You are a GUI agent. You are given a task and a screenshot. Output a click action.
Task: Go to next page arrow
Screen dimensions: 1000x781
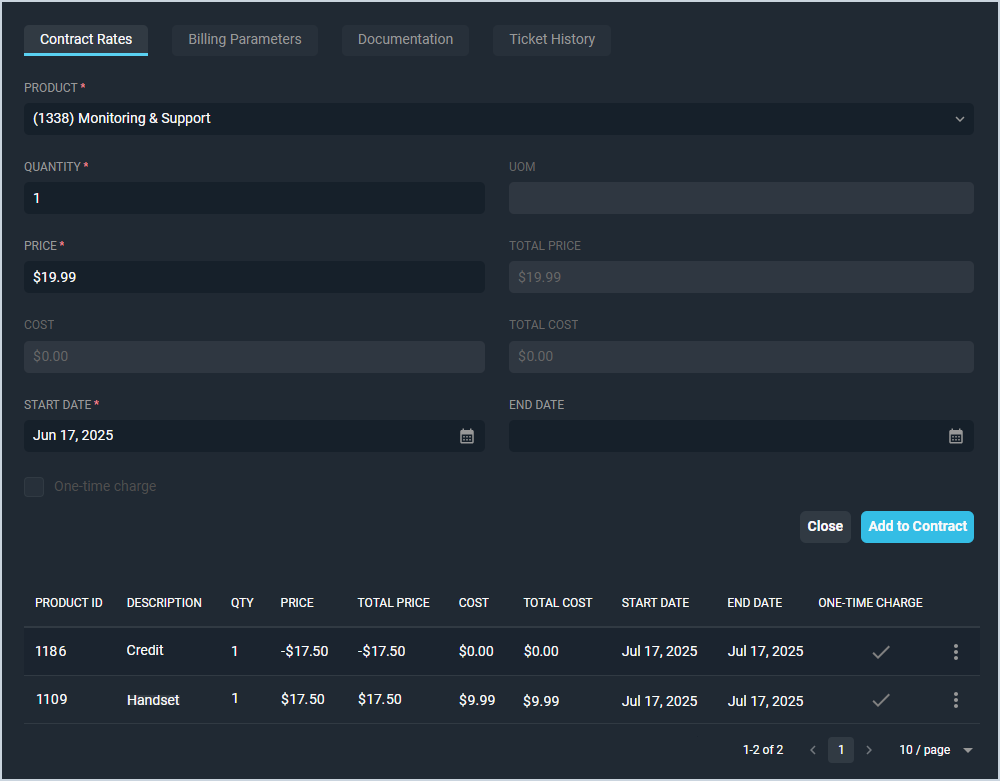(x=869, y=750)
